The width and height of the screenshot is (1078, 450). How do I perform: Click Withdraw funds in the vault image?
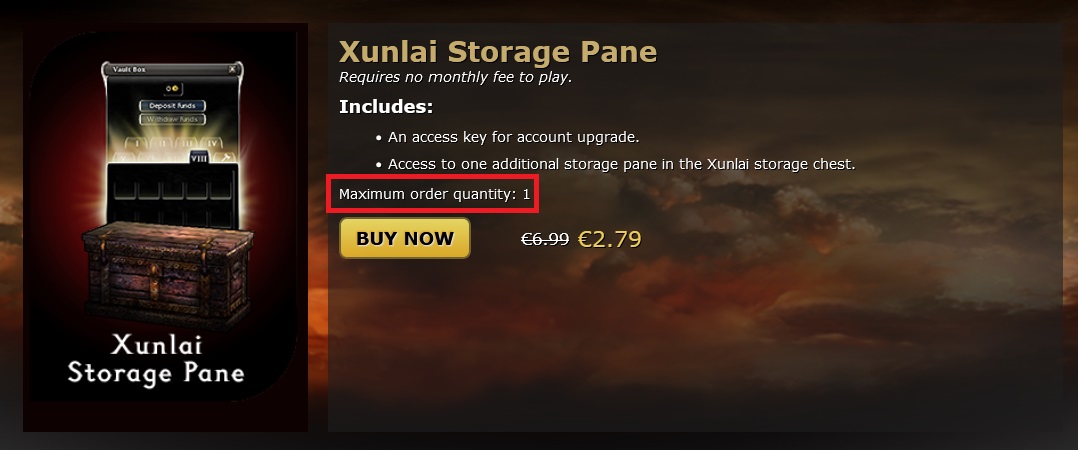point(172,119)
